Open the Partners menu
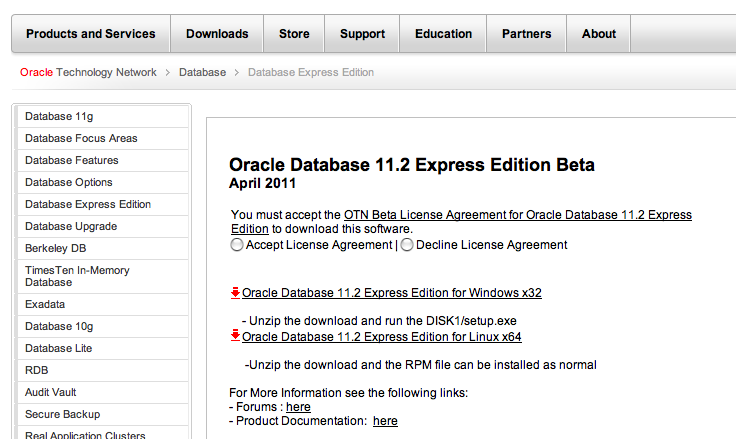Image resolution: width=736 pixels, height=439 pixels. click(x=527, y=34)
